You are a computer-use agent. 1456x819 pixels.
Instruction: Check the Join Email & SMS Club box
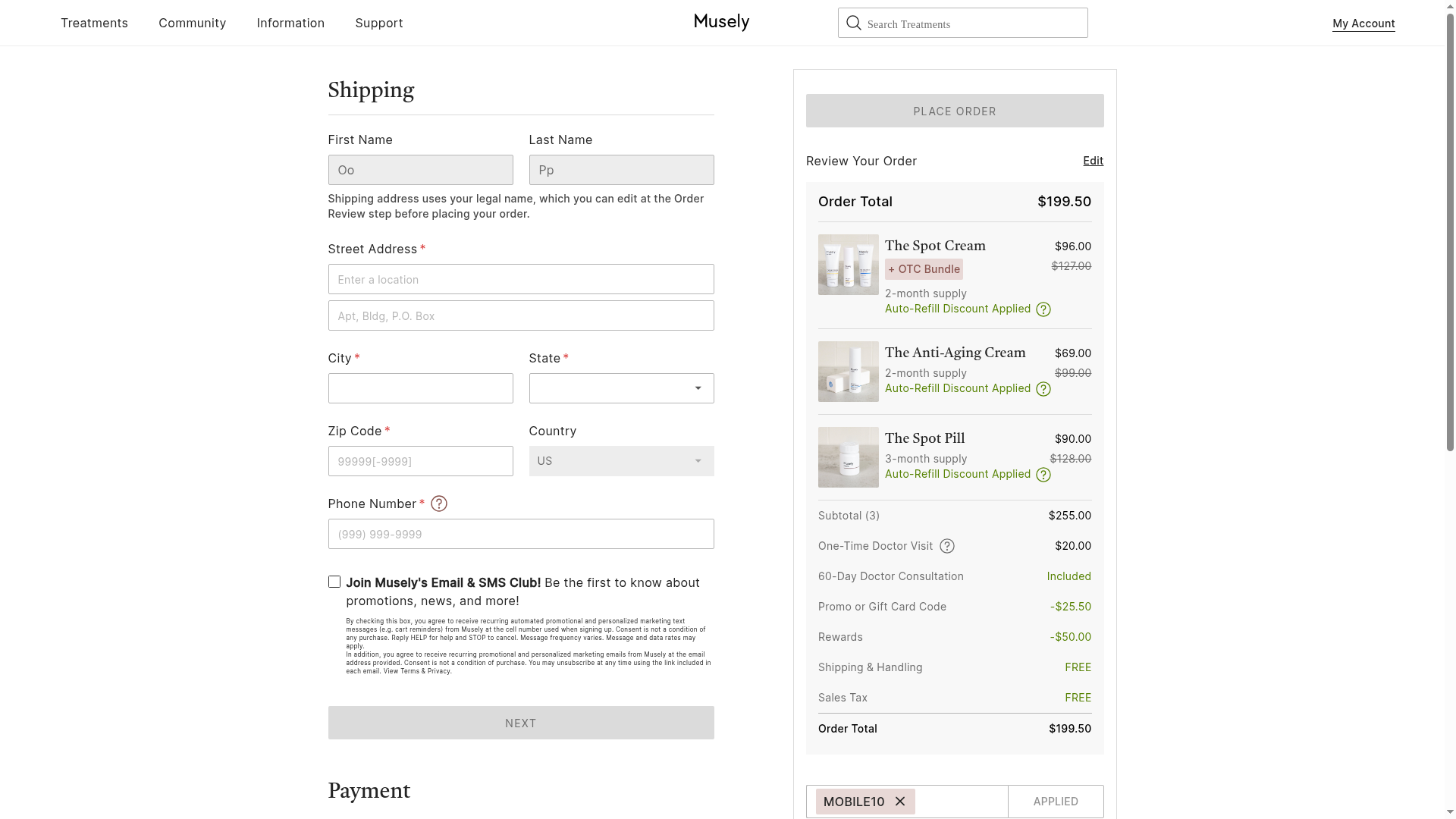point(334,582)
